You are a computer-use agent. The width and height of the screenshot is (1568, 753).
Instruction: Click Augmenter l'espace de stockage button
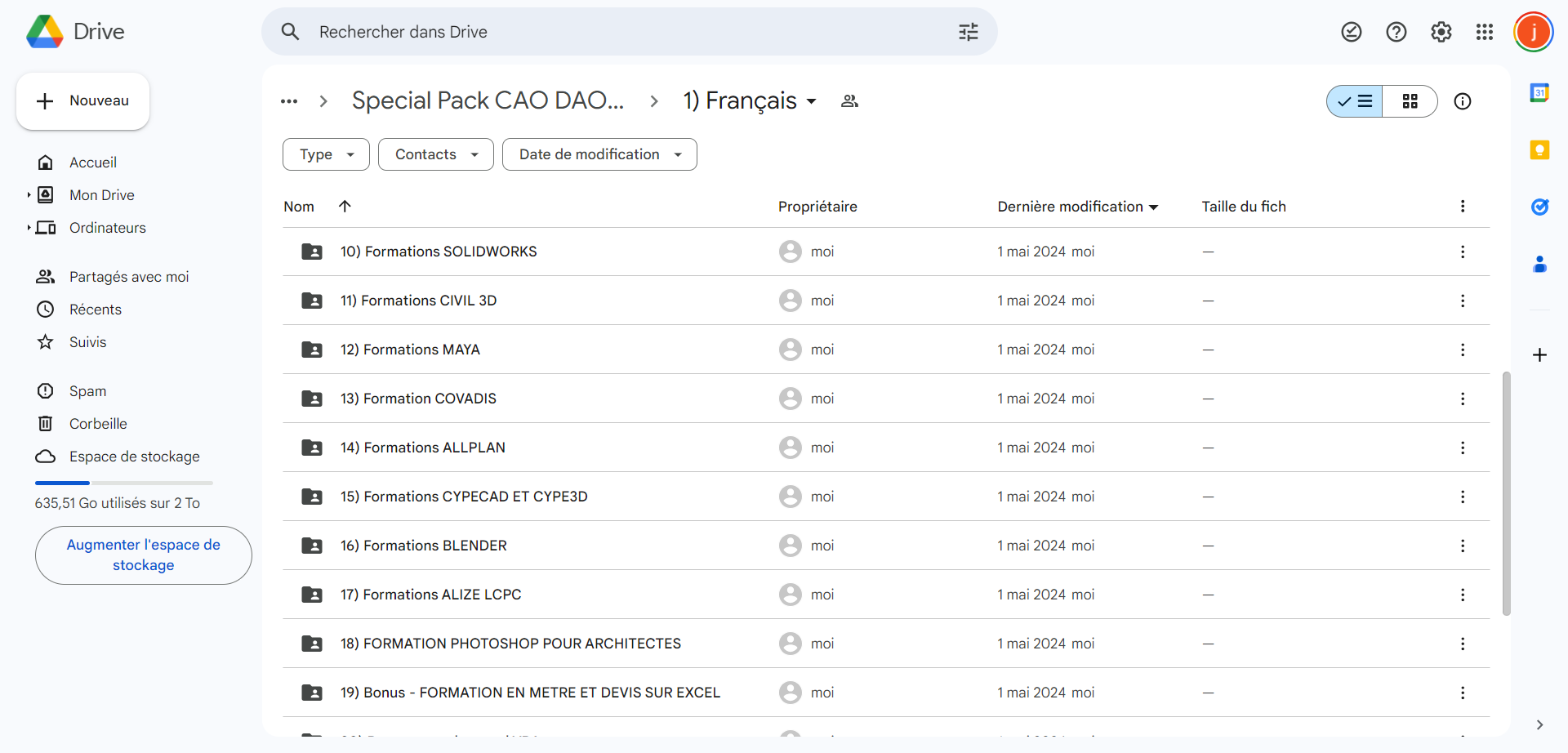pyautogui.click(x=144, y=555)
